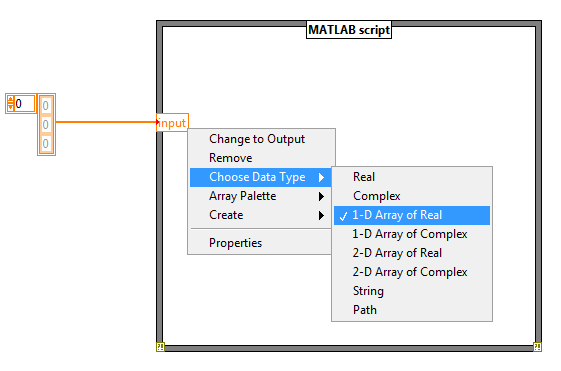Click the arrow beside Array Palette
561x371 pixels.
point(321,196)
